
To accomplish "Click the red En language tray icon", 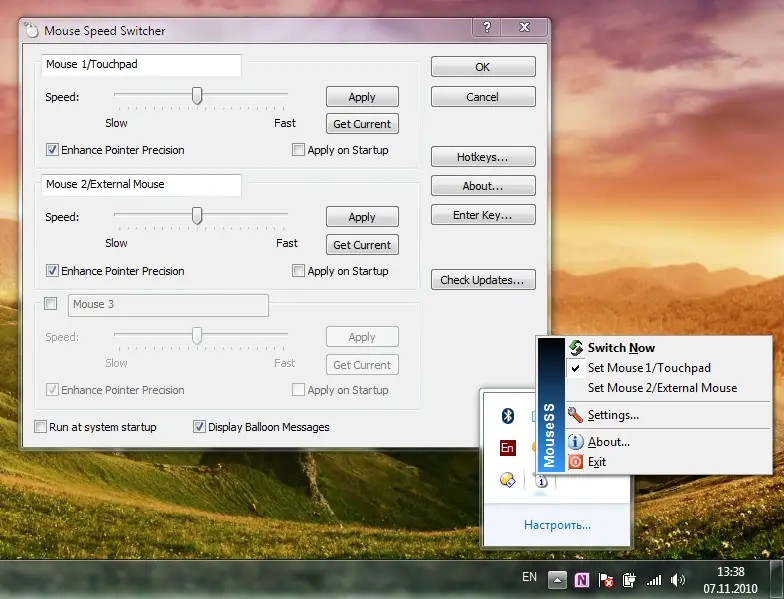I will pos(508,448).
